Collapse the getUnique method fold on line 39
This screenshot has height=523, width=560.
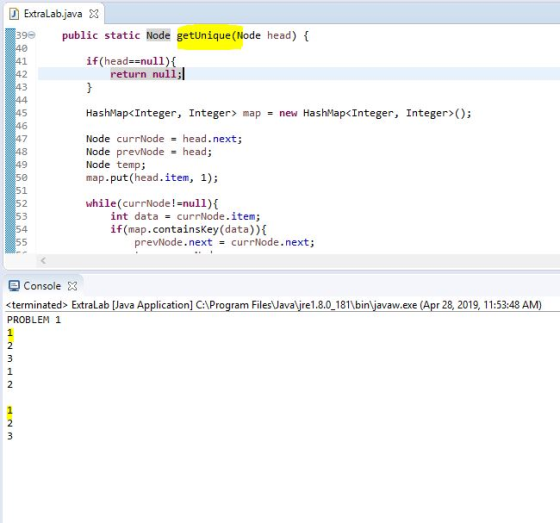[x=32, y=35]
